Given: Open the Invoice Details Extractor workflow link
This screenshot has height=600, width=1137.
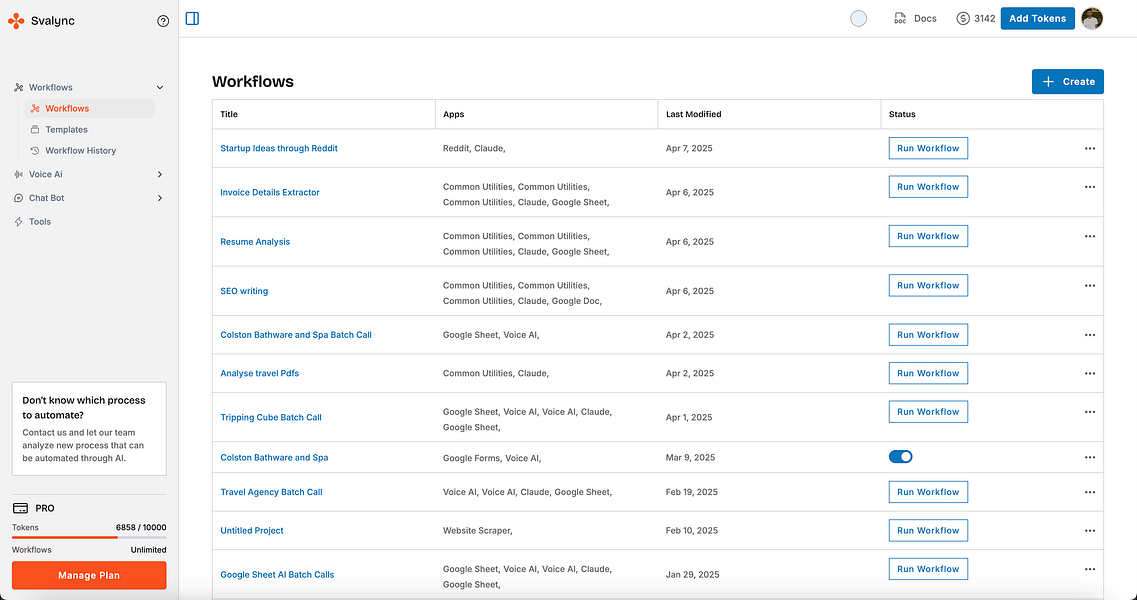Looking at the screenshot, I should 270,192.
